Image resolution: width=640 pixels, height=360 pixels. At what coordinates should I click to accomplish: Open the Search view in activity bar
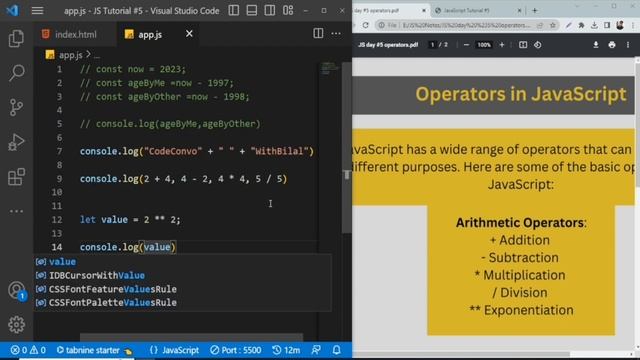click(16, 73)
